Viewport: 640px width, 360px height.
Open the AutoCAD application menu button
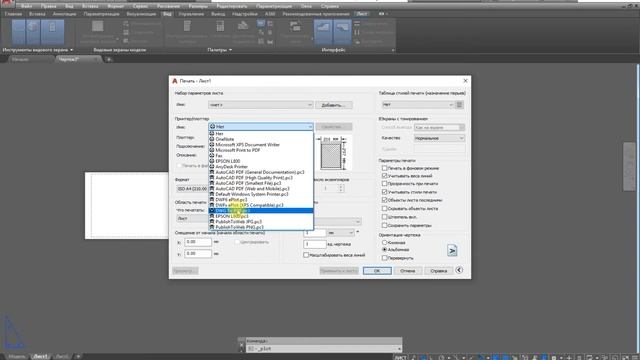click(7, 2)
